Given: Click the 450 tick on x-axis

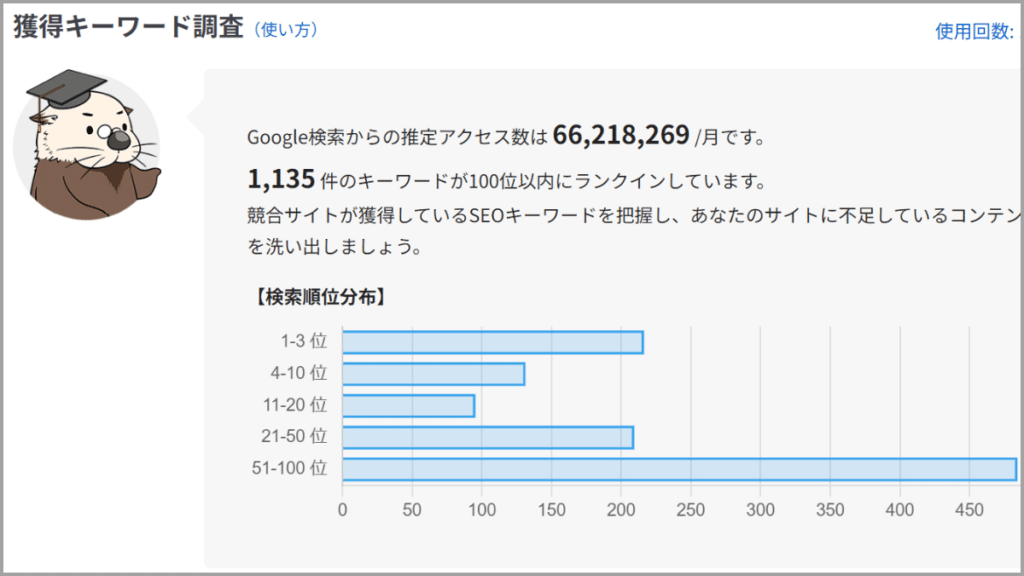Looking at the screenshot, I should pos(970,508).
